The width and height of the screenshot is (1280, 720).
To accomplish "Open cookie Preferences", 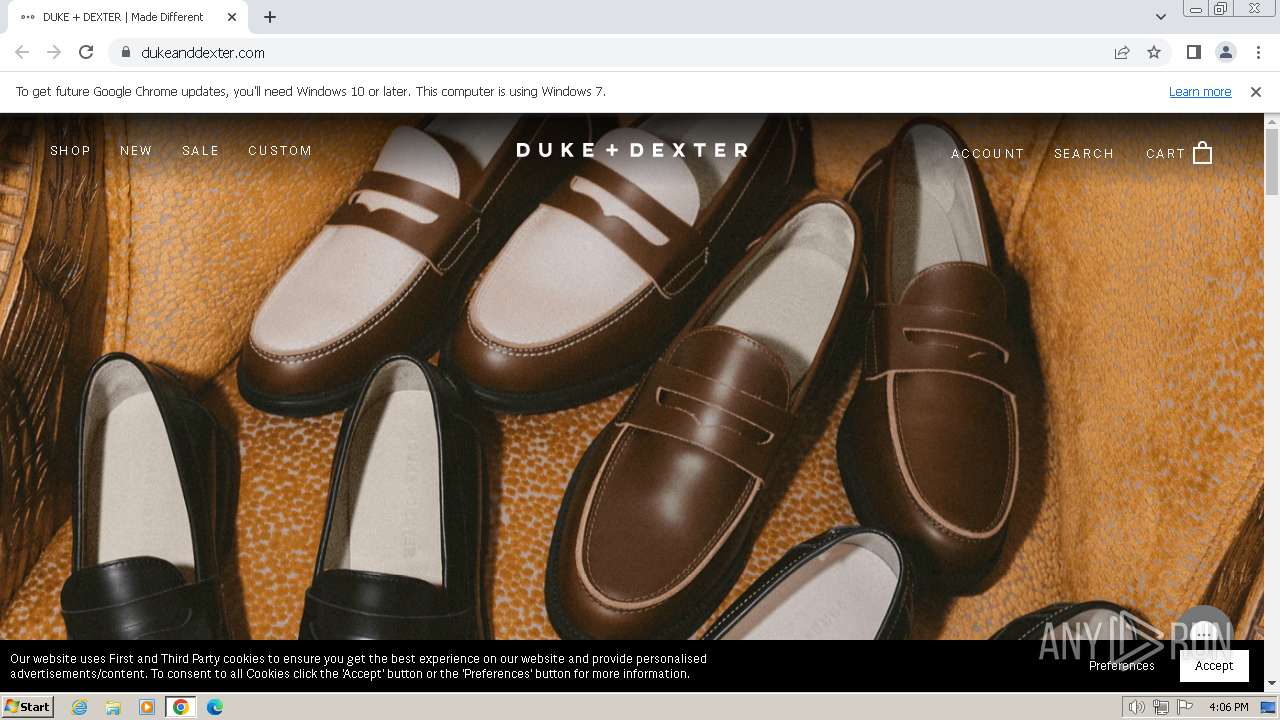I will [x=1121, y=666].
